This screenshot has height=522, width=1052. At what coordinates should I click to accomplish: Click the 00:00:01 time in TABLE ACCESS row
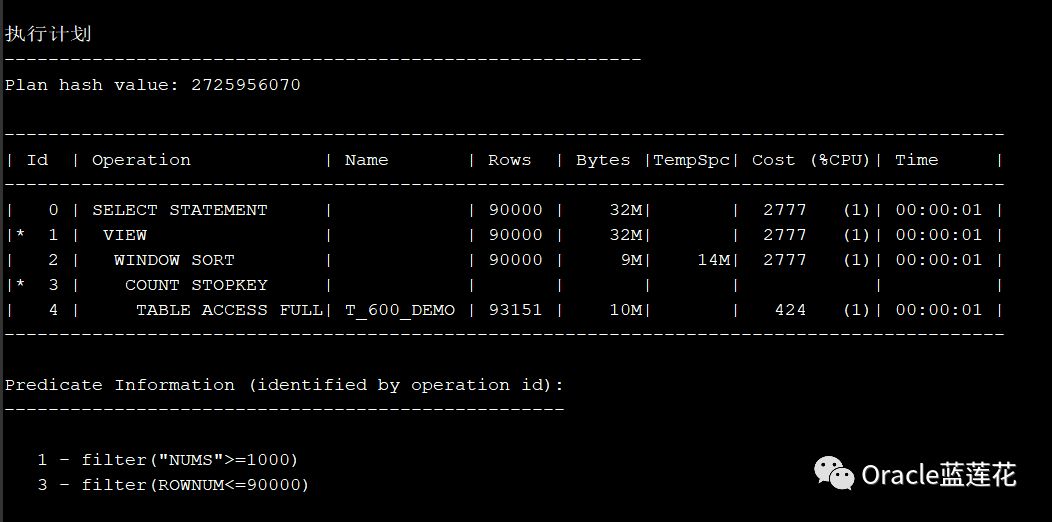(x=939, y=310)
